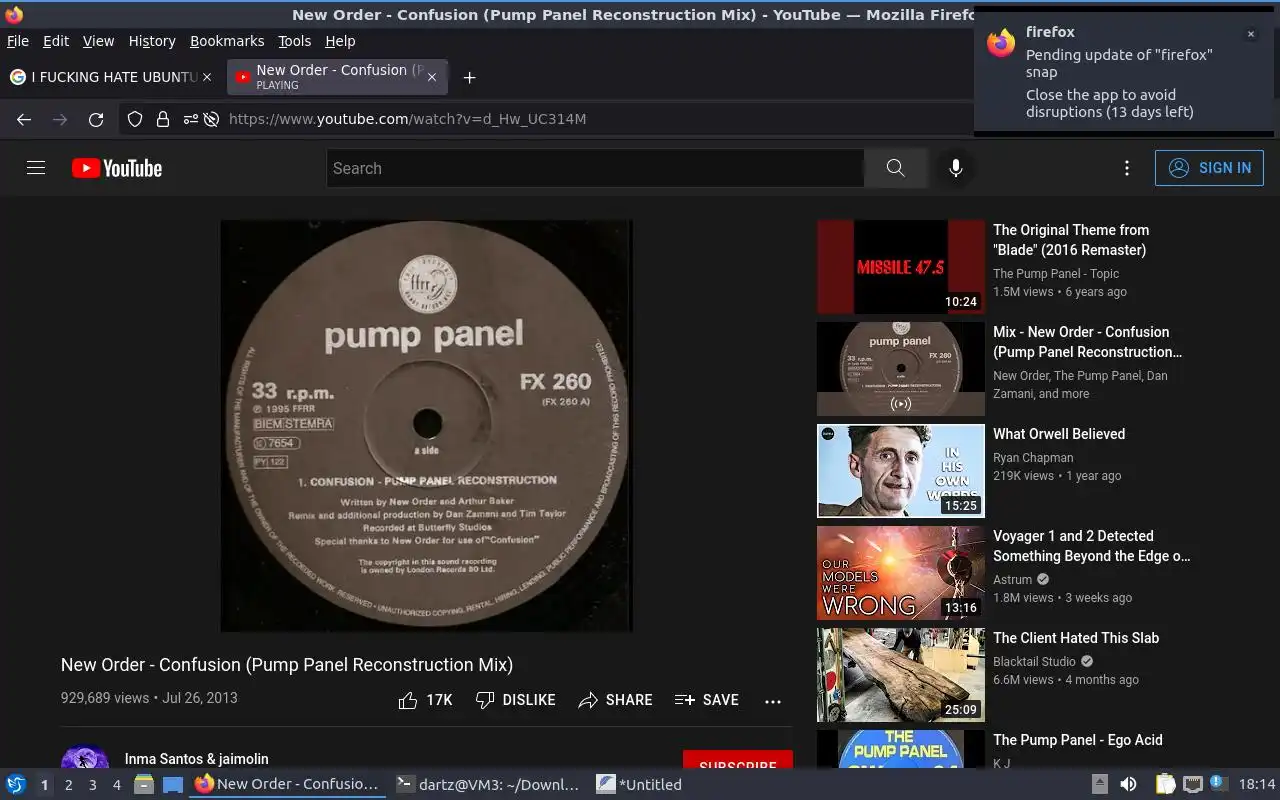Go back with Firefox back arrow
This screenshot has width=1280, height=800.
(x=24, y=119)
